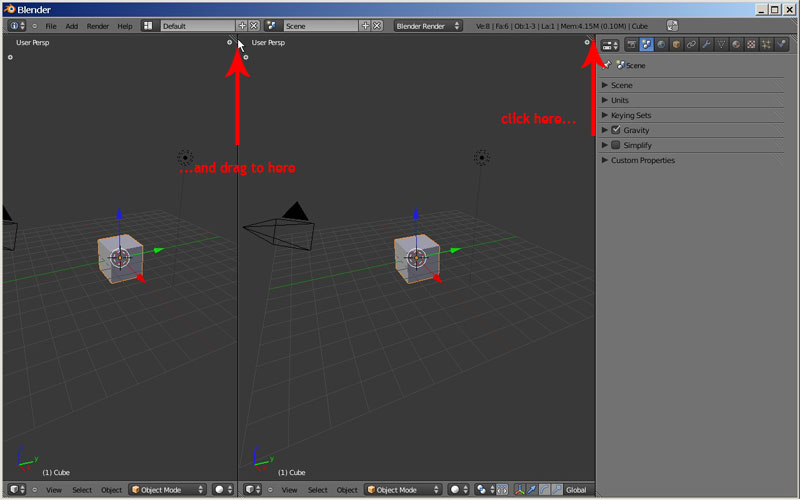800x500 pixels.
Task: Open the File menu
Action: coord(50,25)
